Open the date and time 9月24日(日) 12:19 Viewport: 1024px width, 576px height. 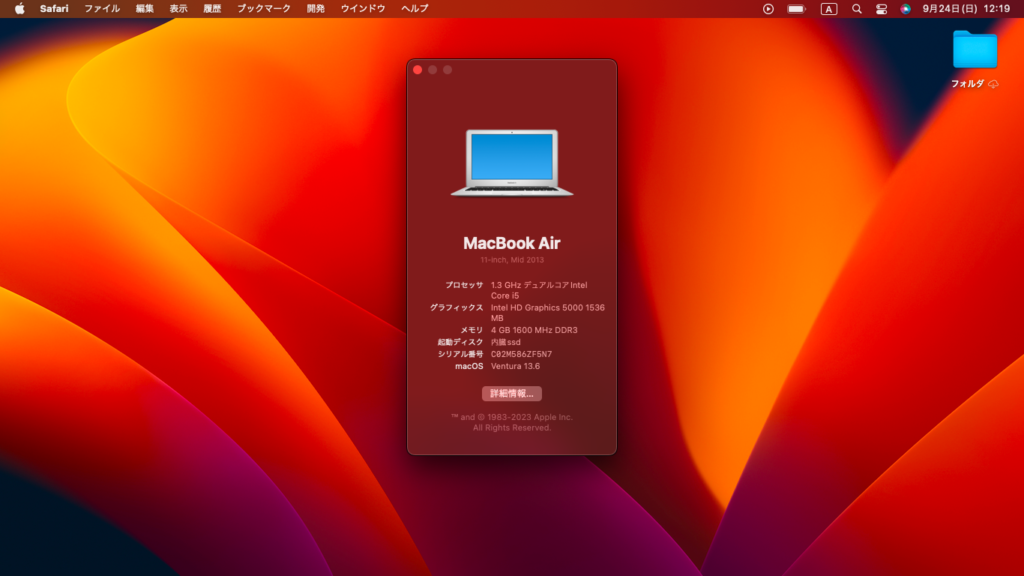click(966, 8)
